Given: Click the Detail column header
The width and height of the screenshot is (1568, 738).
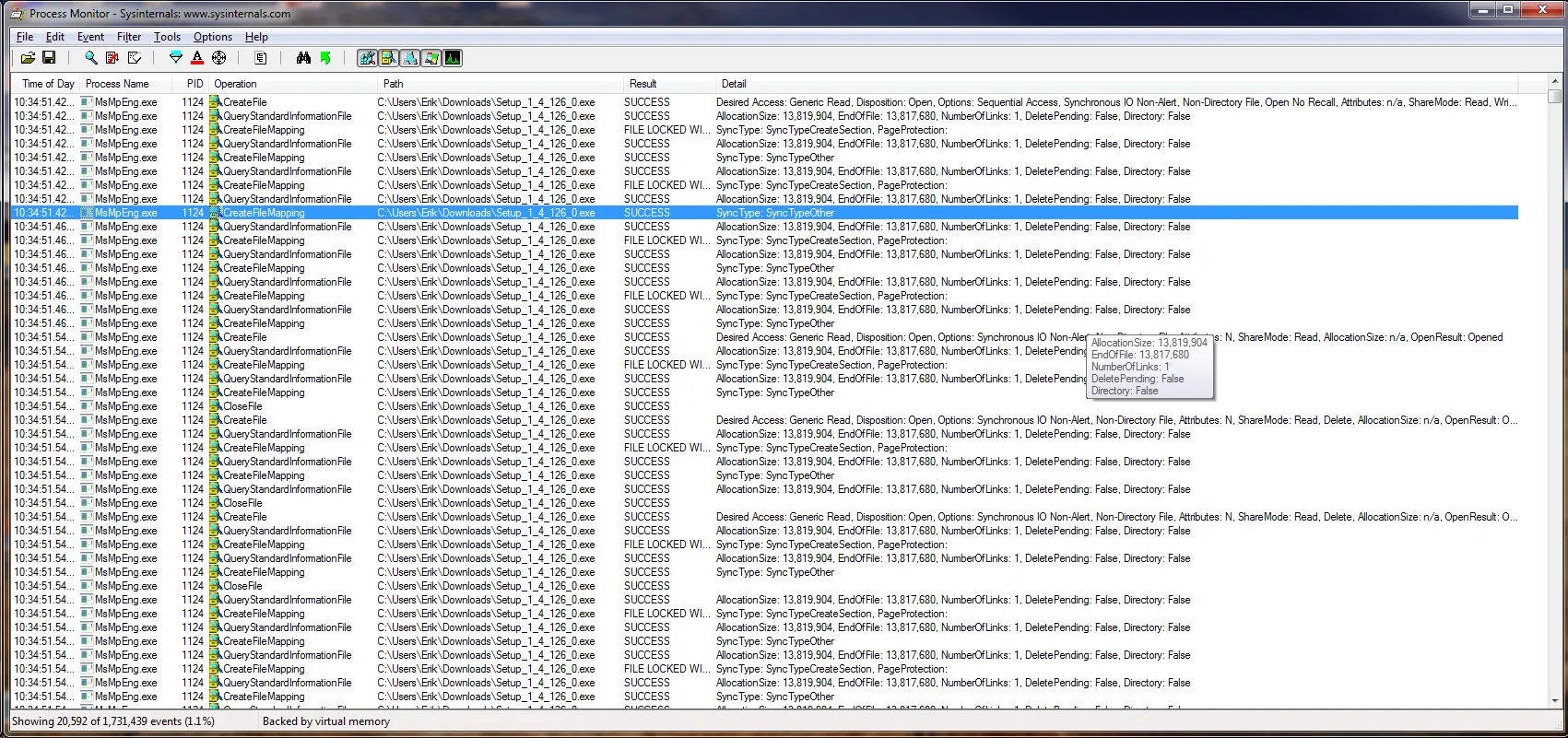Looking at the screenshot, I should tap(1116, 84).
